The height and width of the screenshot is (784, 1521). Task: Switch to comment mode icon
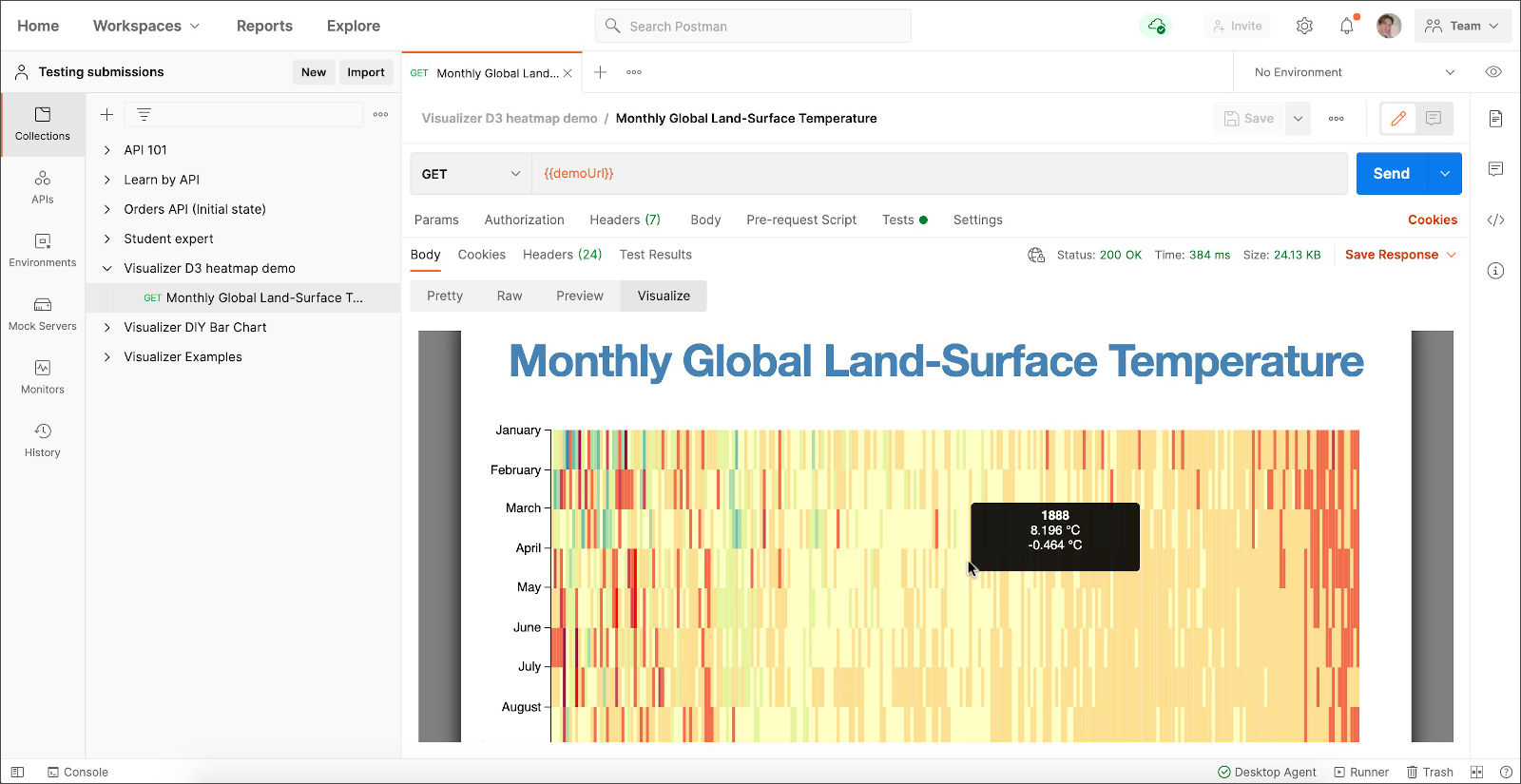point(1434,119)
